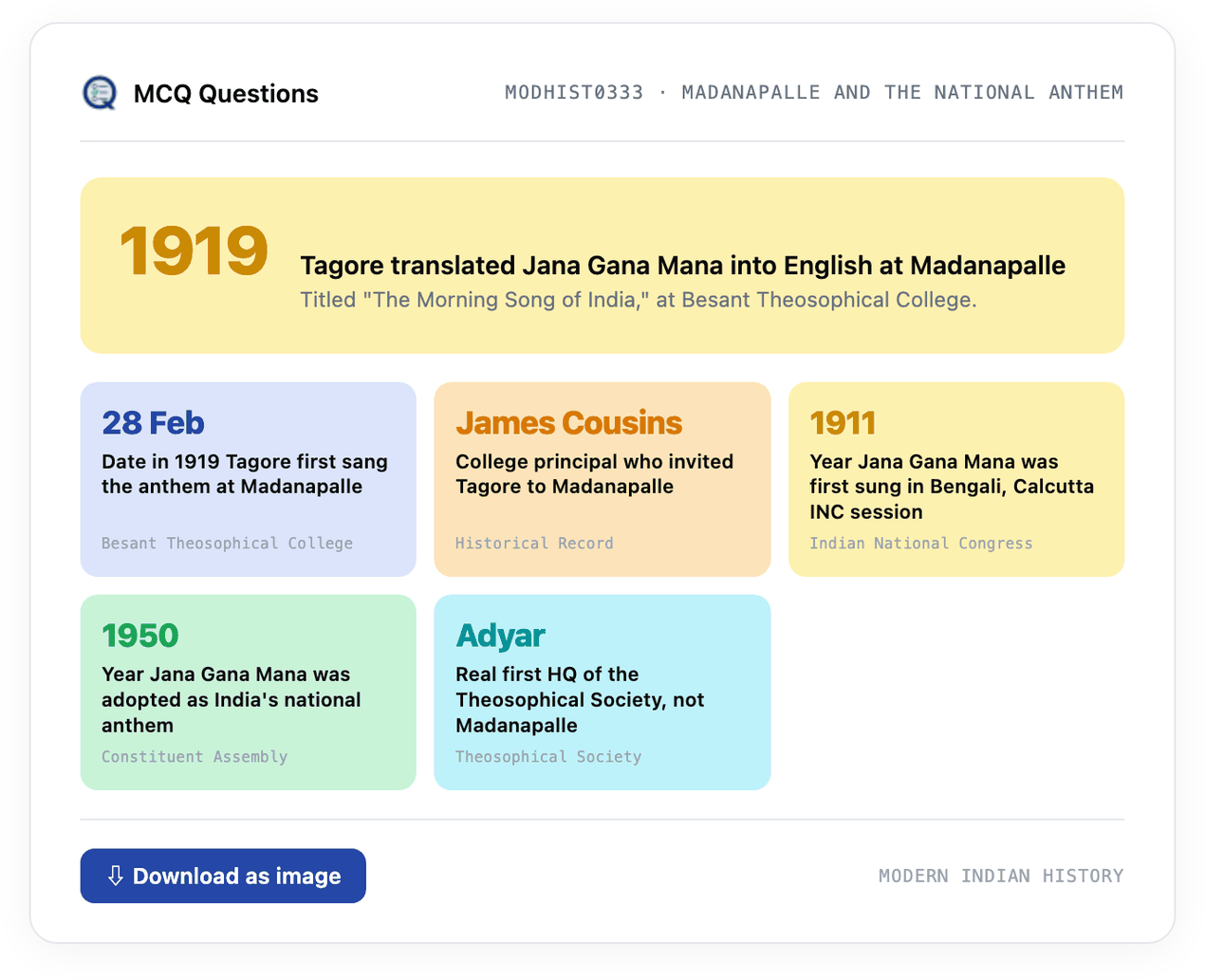Click 'Titled The Morning Song of India' subtitle
The image size is (1205, 980).
click(639, 300)
